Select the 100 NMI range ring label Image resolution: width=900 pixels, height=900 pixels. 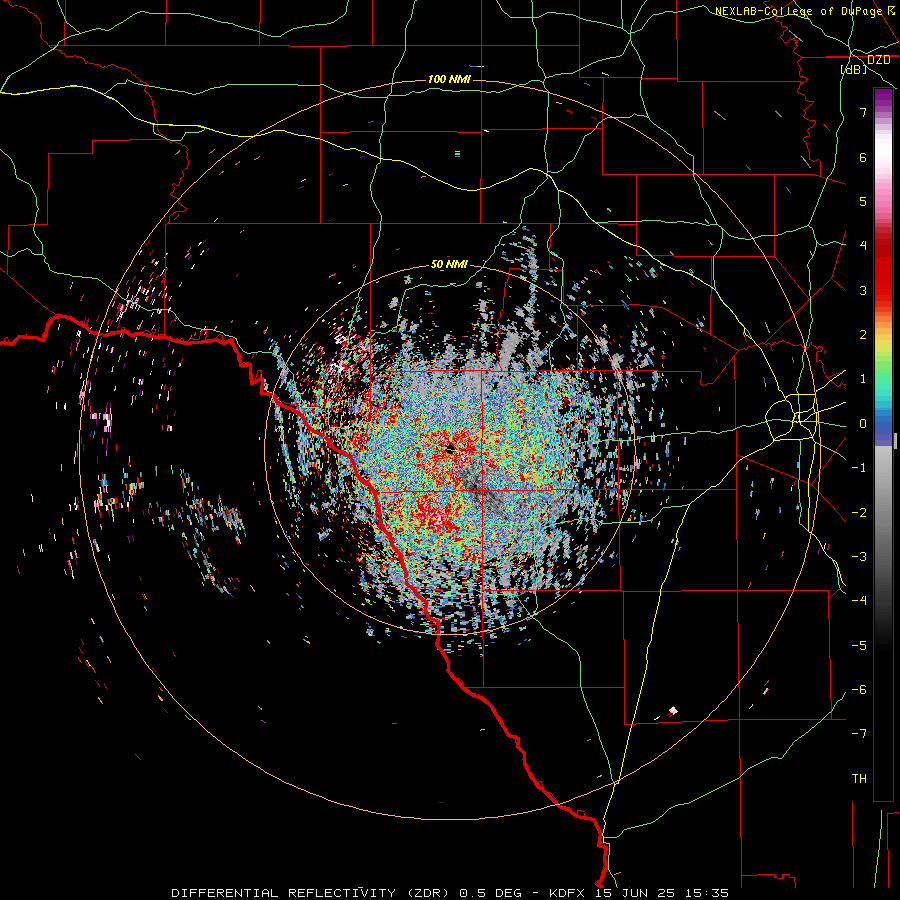point(449,79)
